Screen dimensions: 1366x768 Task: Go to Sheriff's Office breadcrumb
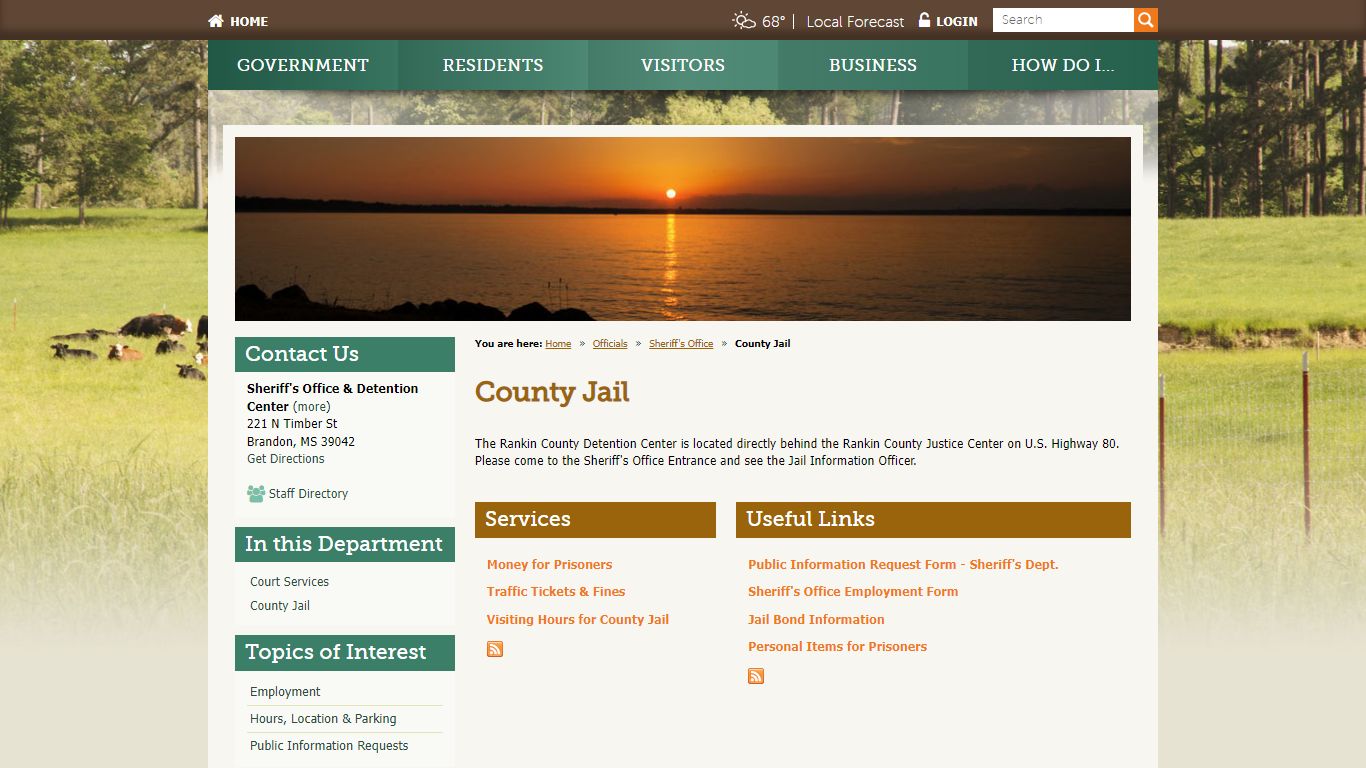pyautogui.click(x=681, y=343)
